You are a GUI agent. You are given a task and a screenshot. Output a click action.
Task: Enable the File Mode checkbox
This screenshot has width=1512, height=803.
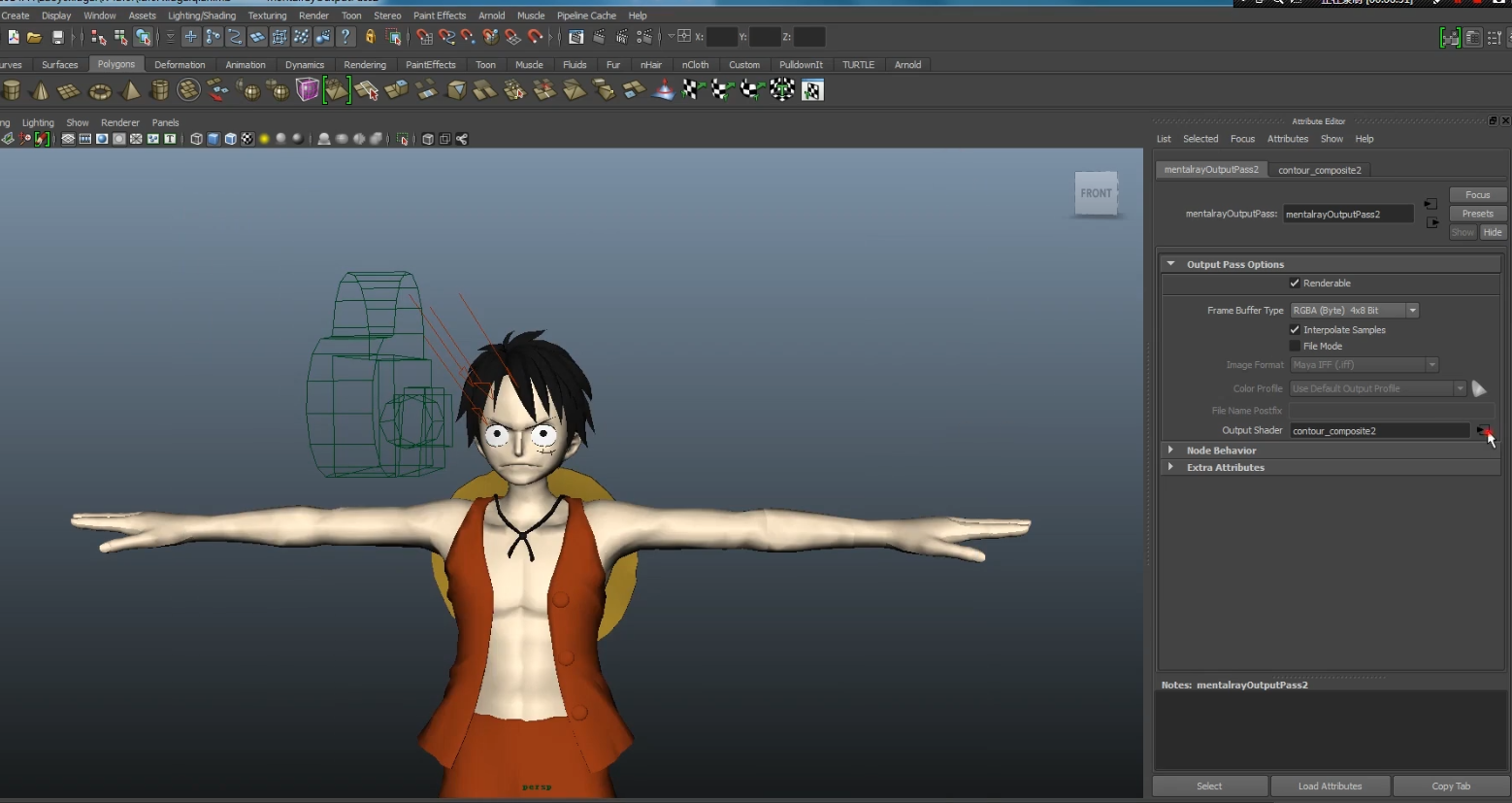click(1295, 346)
